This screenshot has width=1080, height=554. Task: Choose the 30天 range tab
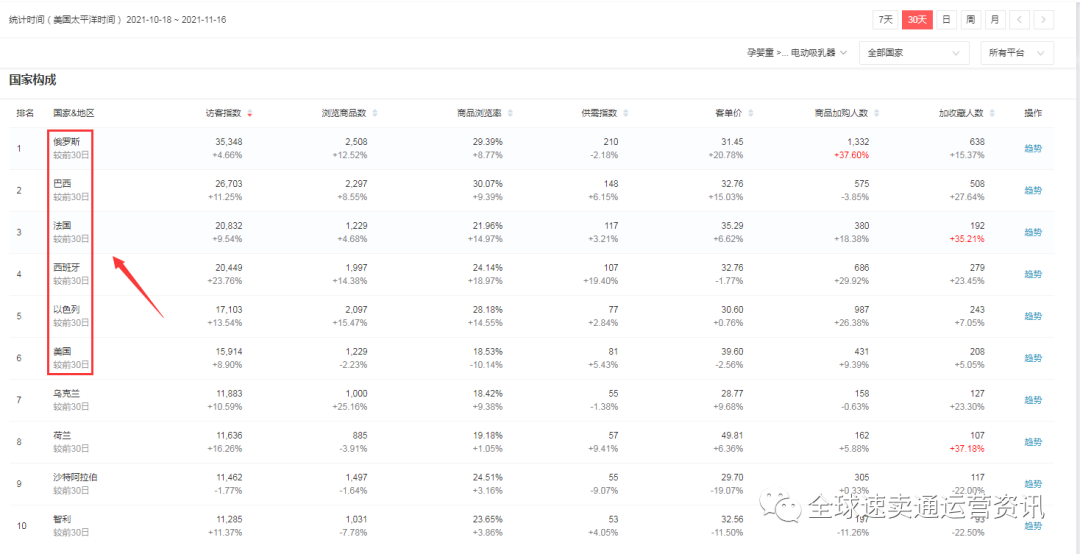coord(916,19)
